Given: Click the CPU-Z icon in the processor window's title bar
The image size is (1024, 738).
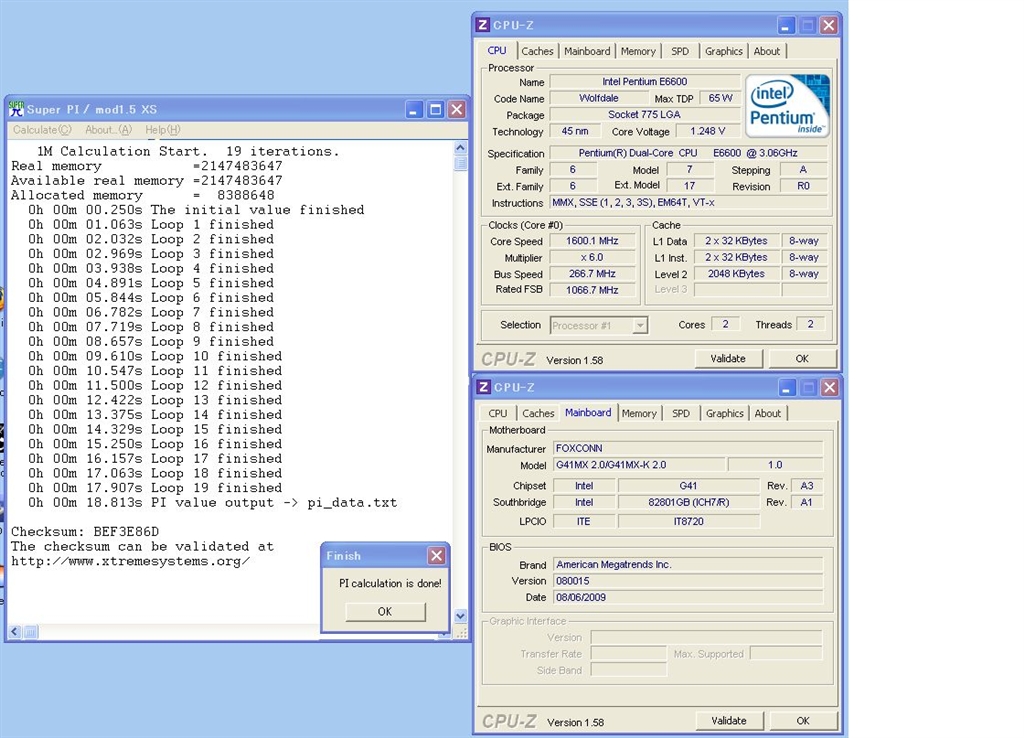Looking at the screenshot, I should point(483,25).
